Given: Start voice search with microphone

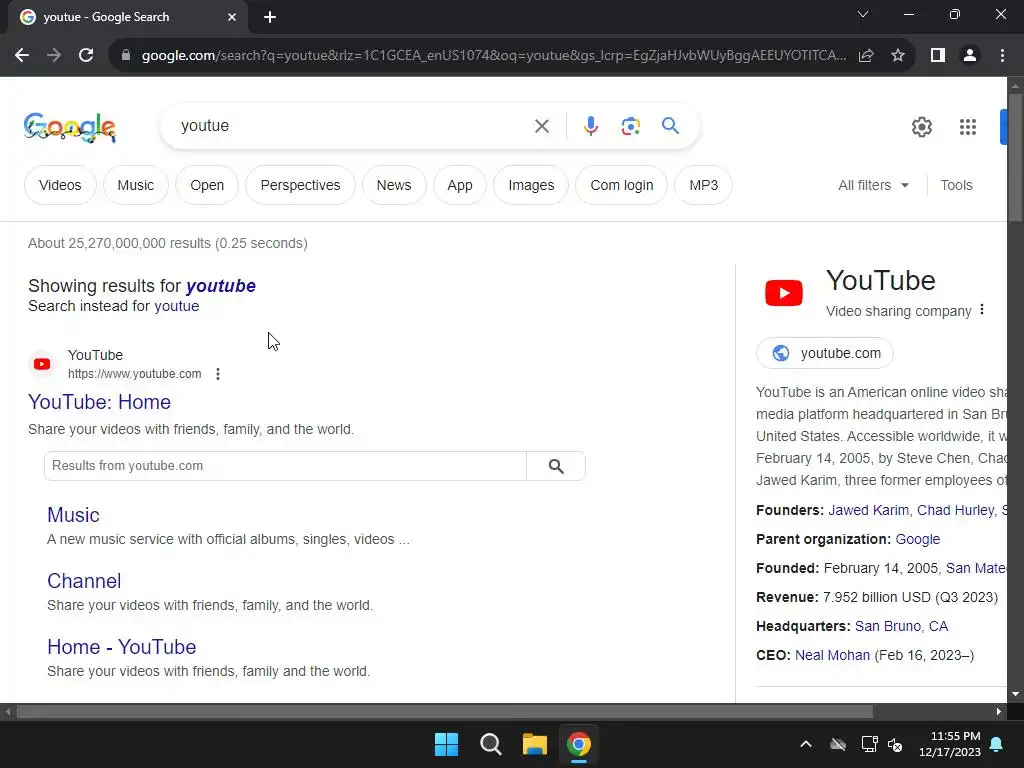Looking at the screenshot, I should pos(590,126).
